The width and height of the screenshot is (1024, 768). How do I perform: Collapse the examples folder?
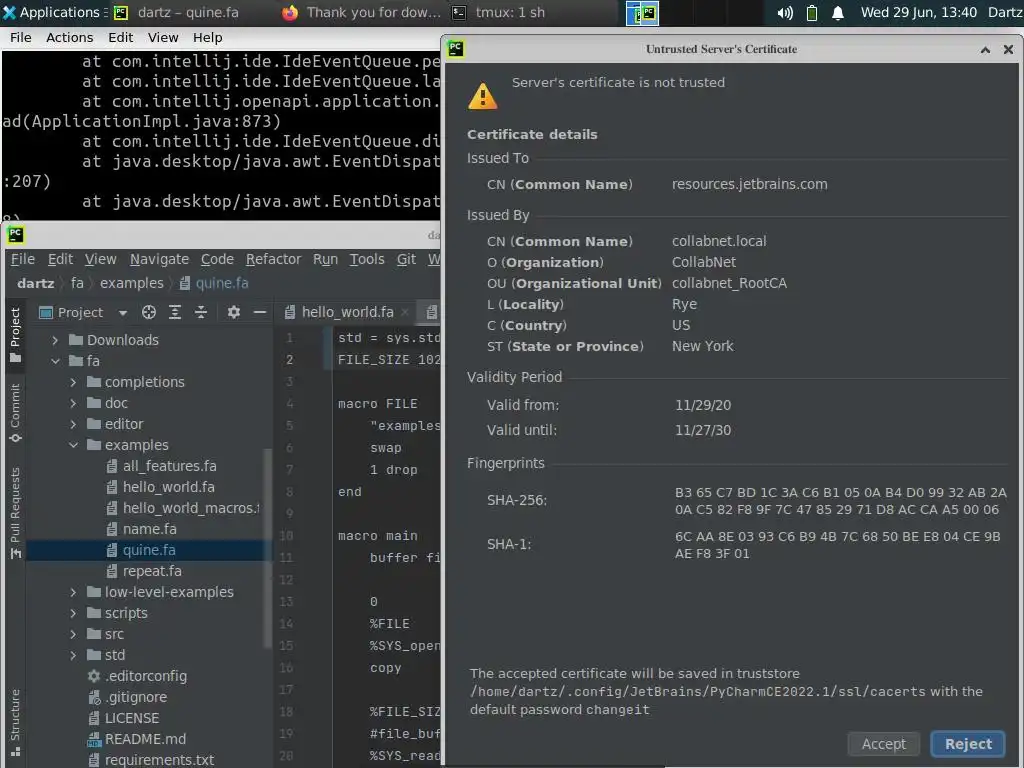(x=73, y=445)
